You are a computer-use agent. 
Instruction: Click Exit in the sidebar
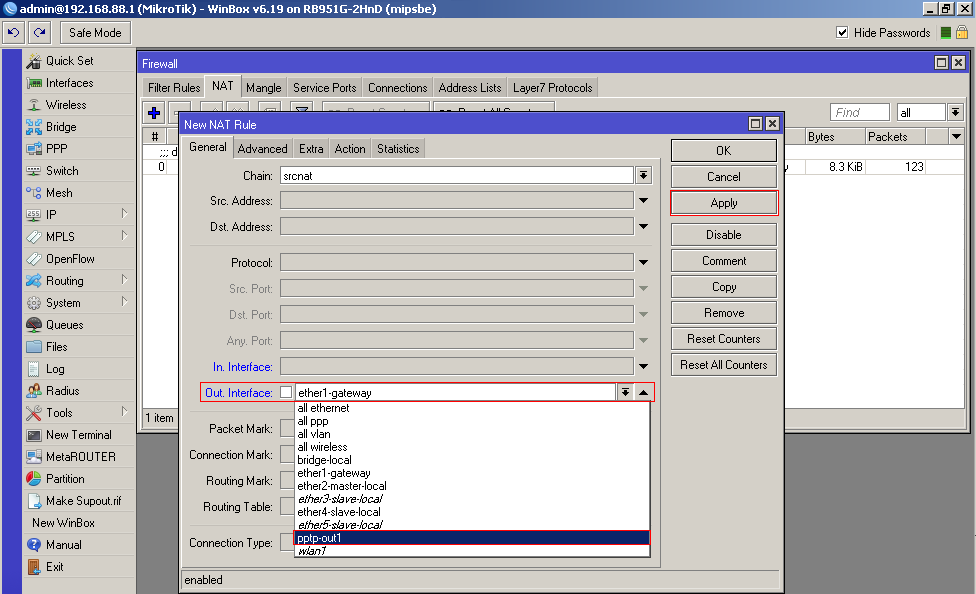[54, 567]
